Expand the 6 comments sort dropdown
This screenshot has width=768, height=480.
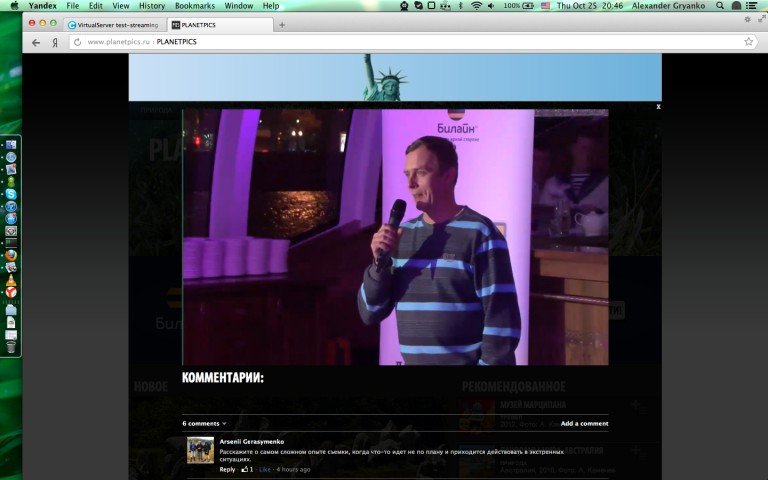tap(204, 424)
